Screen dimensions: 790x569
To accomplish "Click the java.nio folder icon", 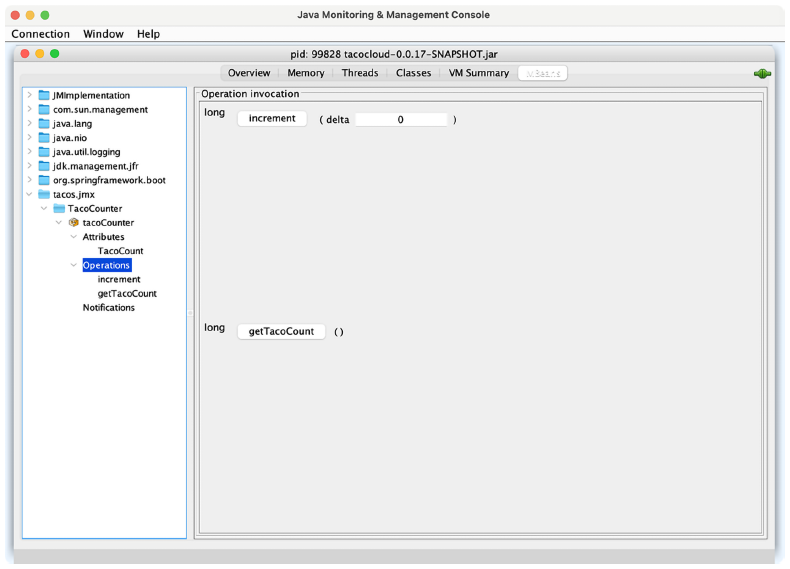I will (44, 138).
